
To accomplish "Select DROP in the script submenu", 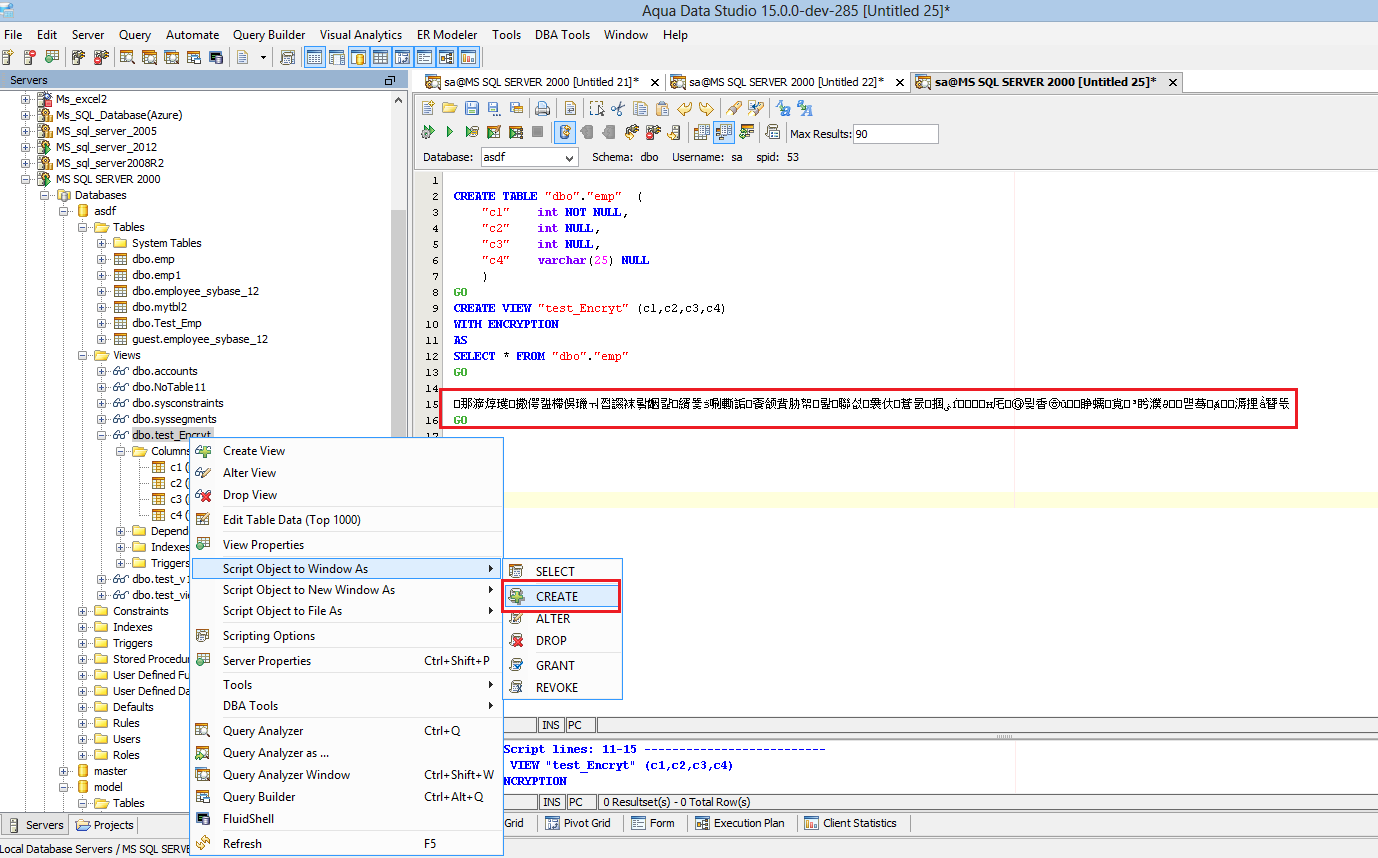I will click(562, 641).
